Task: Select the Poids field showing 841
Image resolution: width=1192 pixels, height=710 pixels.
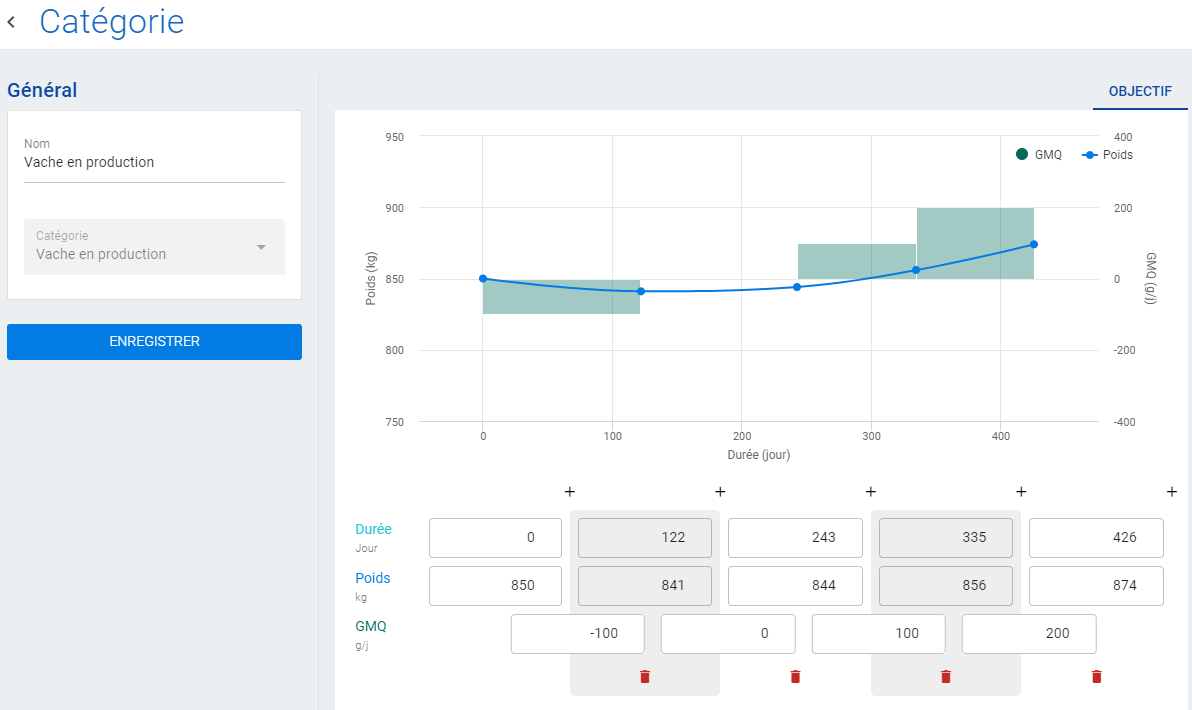Action: click(645, 585)
